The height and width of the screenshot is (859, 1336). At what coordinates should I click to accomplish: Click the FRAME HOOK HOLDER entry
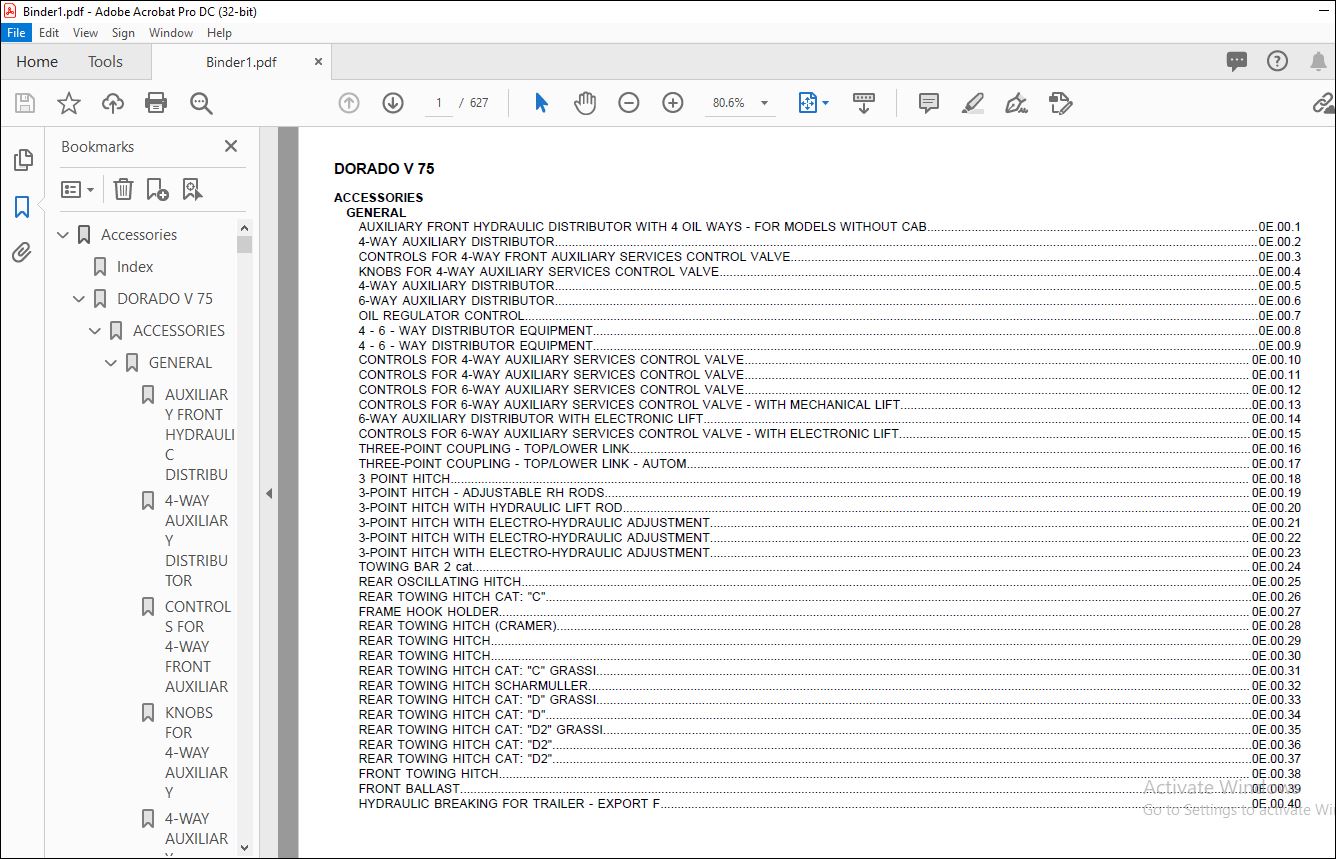[x=830, y=612]
